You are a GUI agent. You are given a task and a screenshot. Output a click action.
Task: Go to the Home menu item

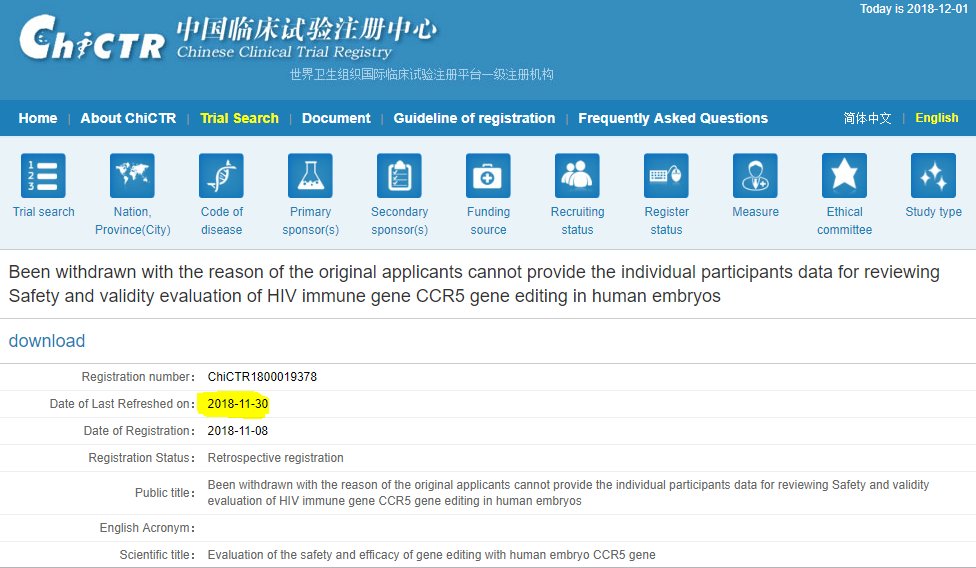tap(38, 118)
